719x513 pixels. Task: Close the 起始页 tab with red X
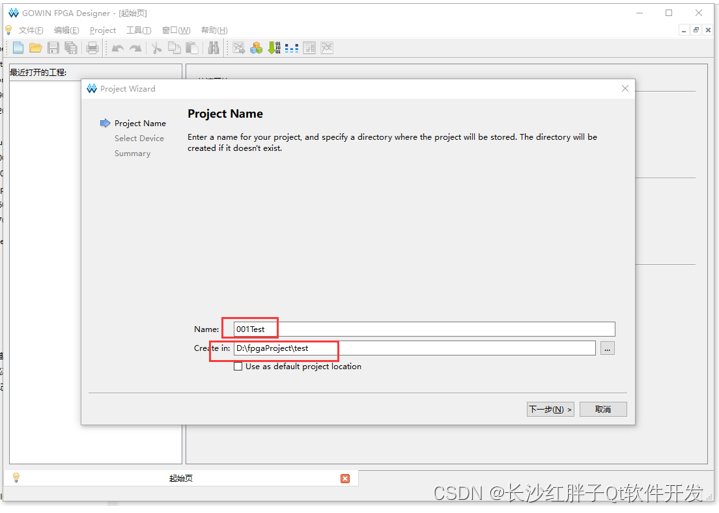(345, 479)
